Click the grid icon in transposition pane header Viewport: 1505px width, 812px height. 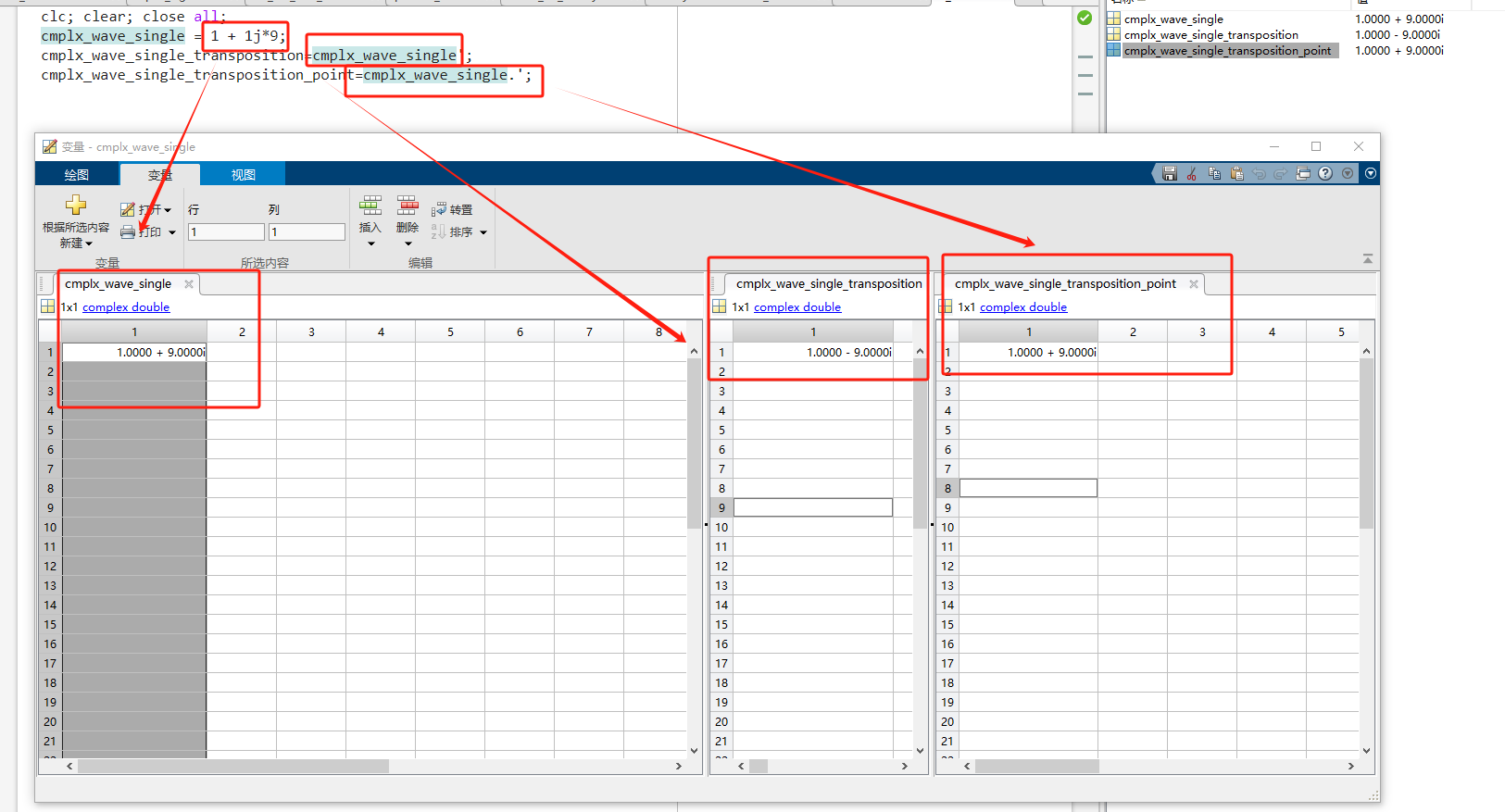coord(720,306)
